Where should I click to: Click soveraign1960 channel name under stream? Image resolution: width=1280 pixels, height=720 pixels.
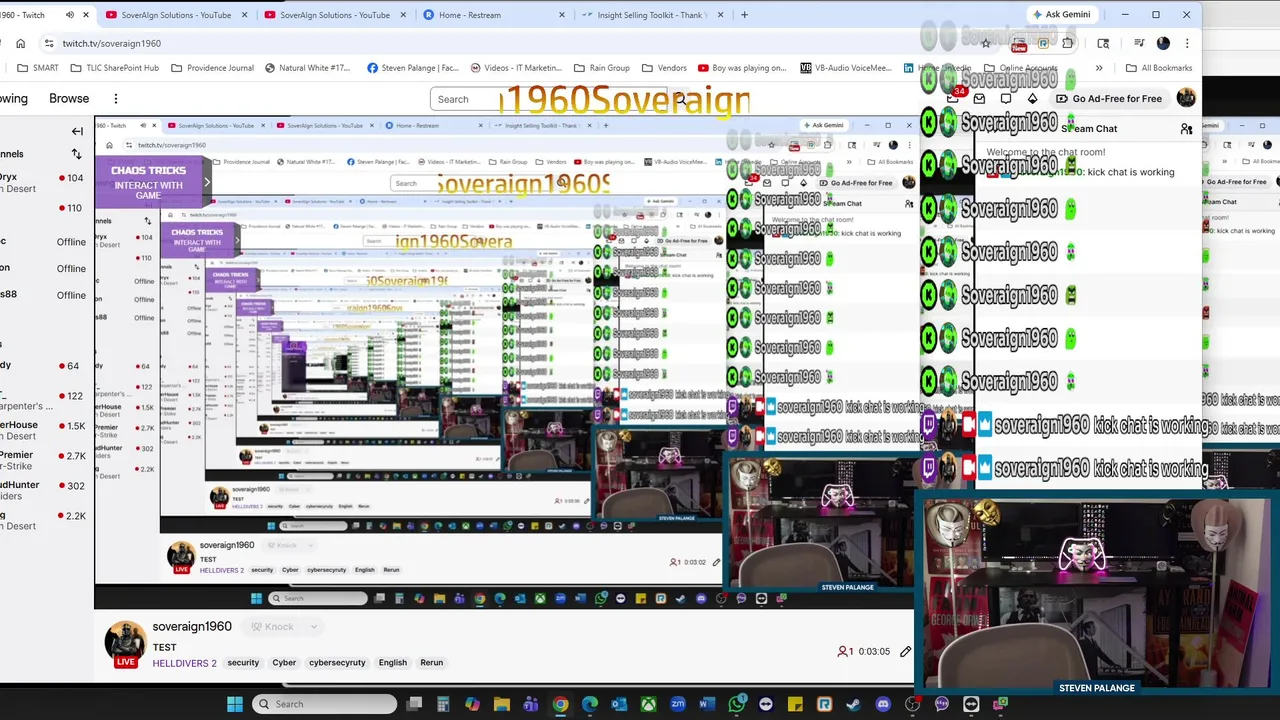(192, 627)
